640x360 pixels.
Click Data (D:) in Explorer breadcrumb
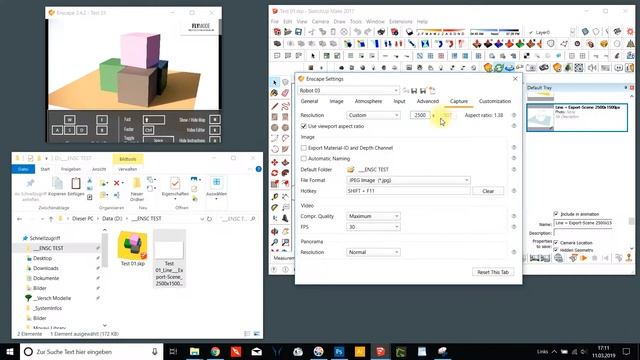112,219
